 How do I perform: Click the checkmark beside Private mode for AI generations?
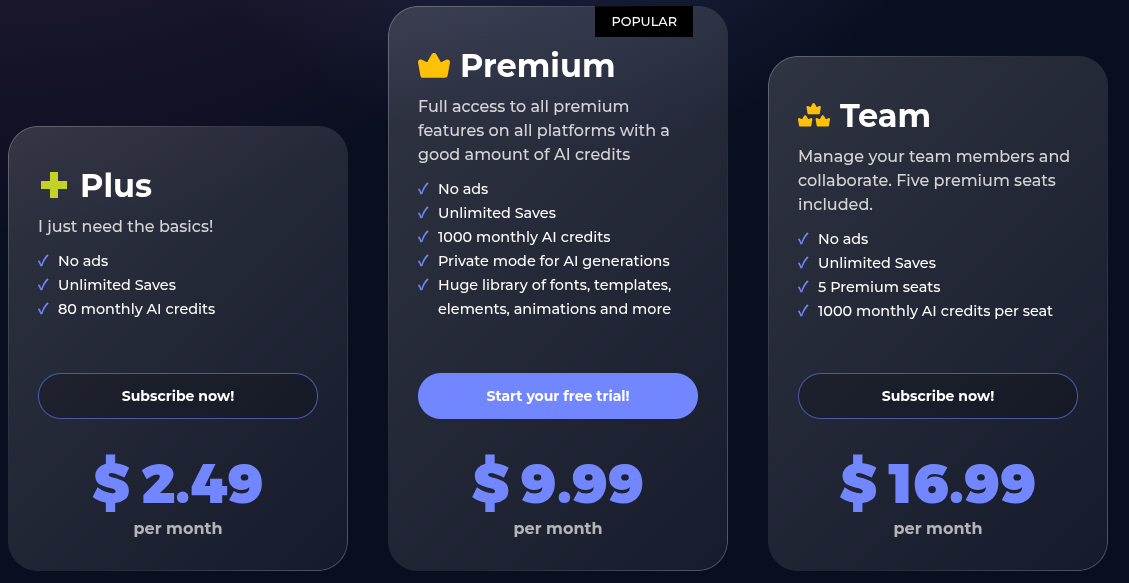422,260
